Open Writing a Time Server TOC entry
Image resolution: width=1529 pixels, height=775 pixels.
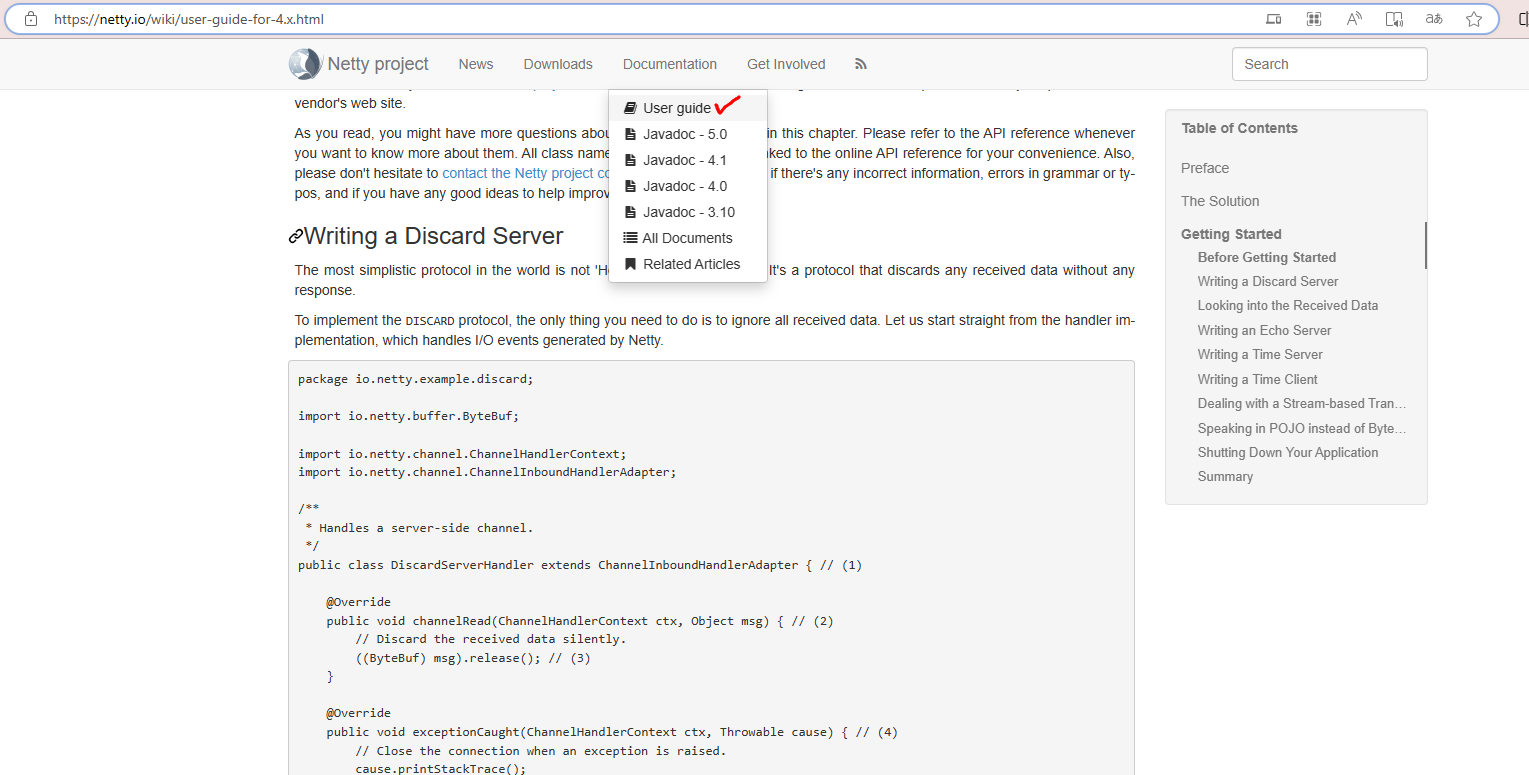[1260, 355]
